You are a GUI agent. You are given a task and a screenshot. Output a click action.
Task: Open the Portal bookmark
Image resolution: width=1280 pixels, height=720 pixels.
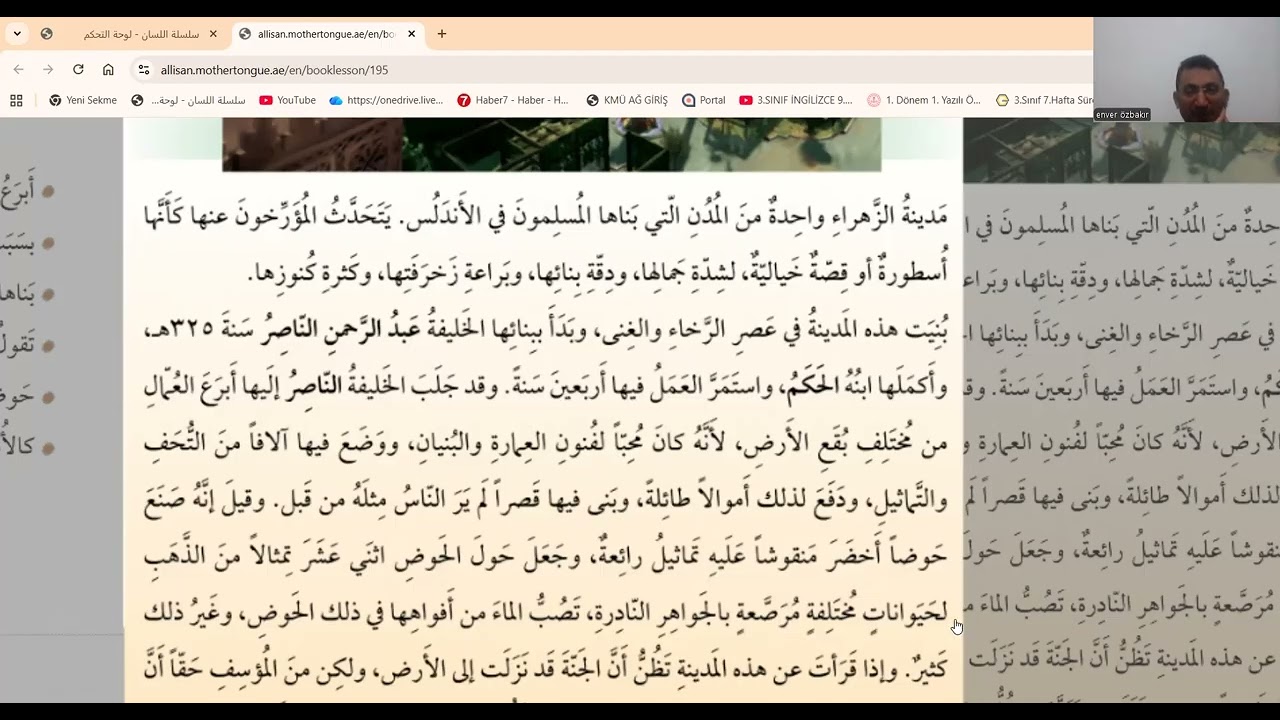pyautogui.click(x=704, y=100)
